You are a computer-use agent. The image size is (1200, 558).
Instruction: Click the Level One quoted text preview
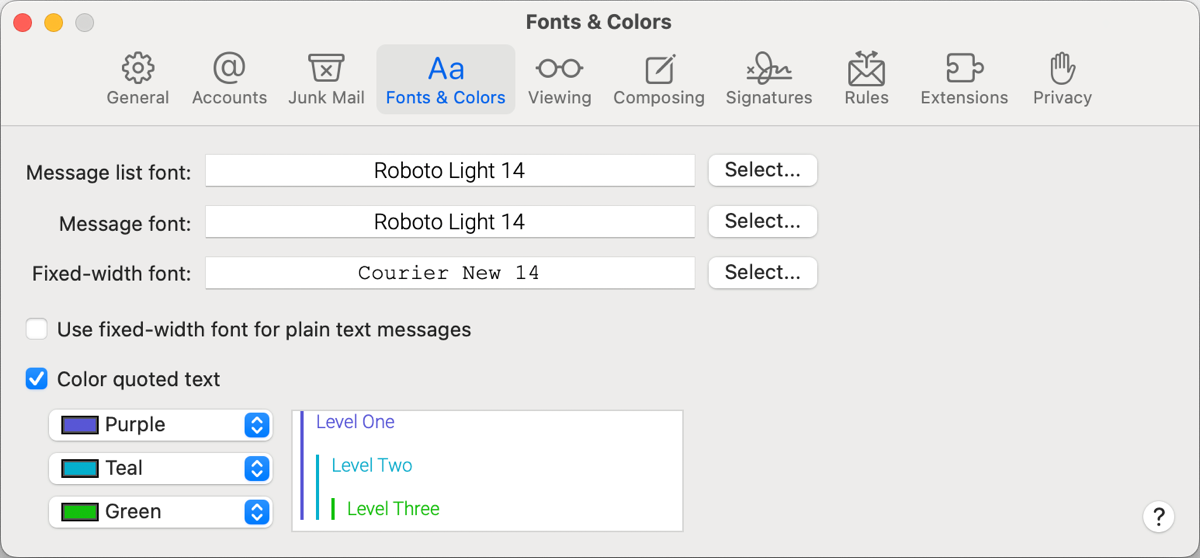[355, 422]
